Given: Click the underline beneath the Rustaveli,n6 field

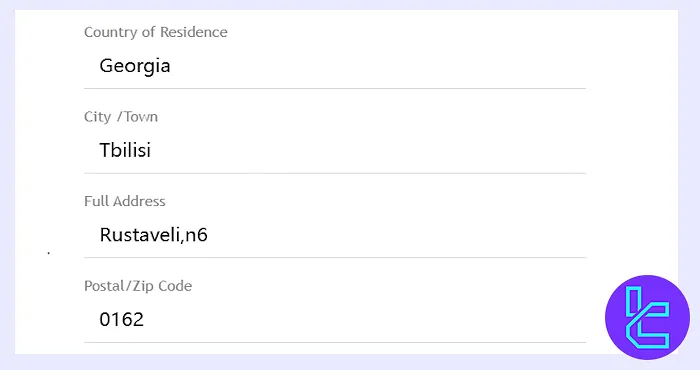Looking at the screenshot, I should tap(335, 258).
